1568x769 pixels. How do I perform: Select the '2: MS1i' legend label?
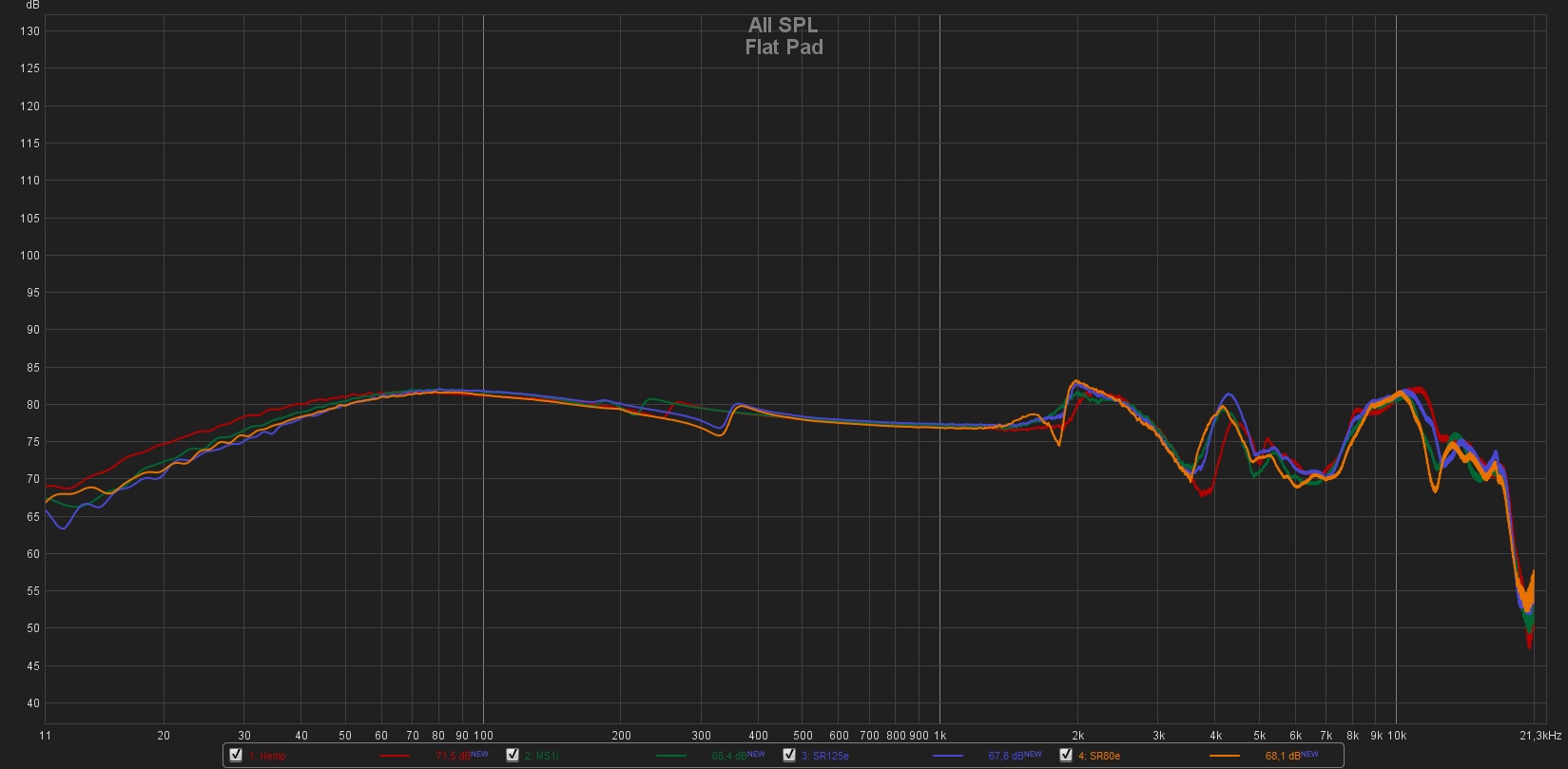tap(541, 756)
